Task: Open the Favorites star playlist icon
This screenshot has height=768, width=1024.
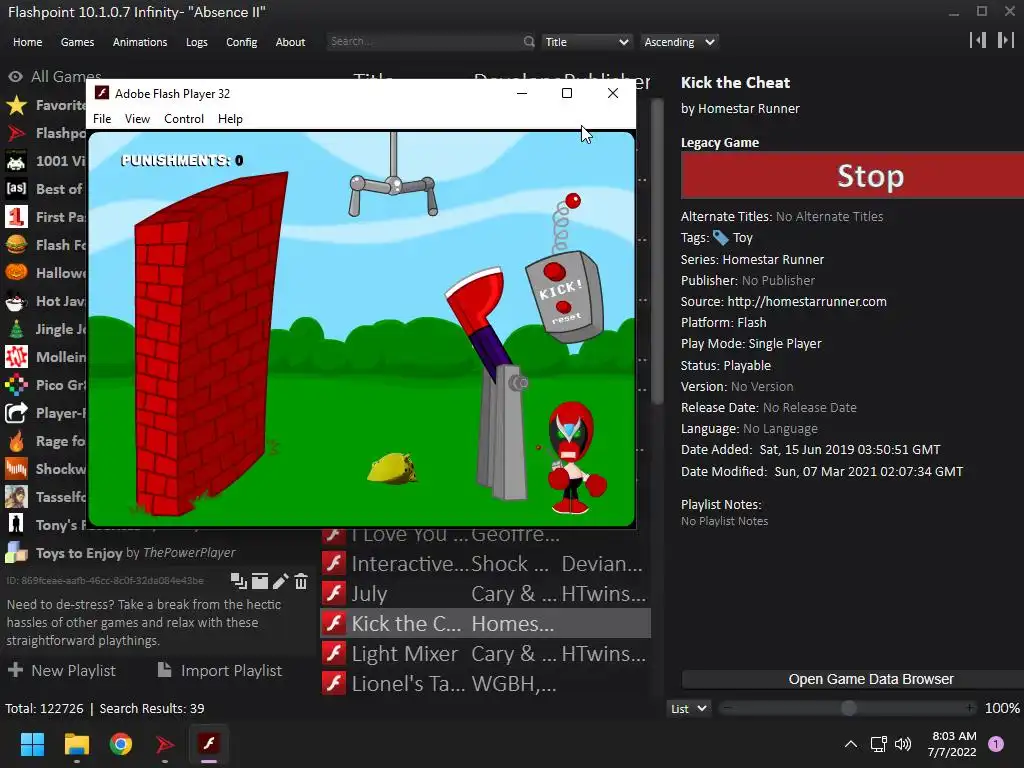Action: (16, 105)
